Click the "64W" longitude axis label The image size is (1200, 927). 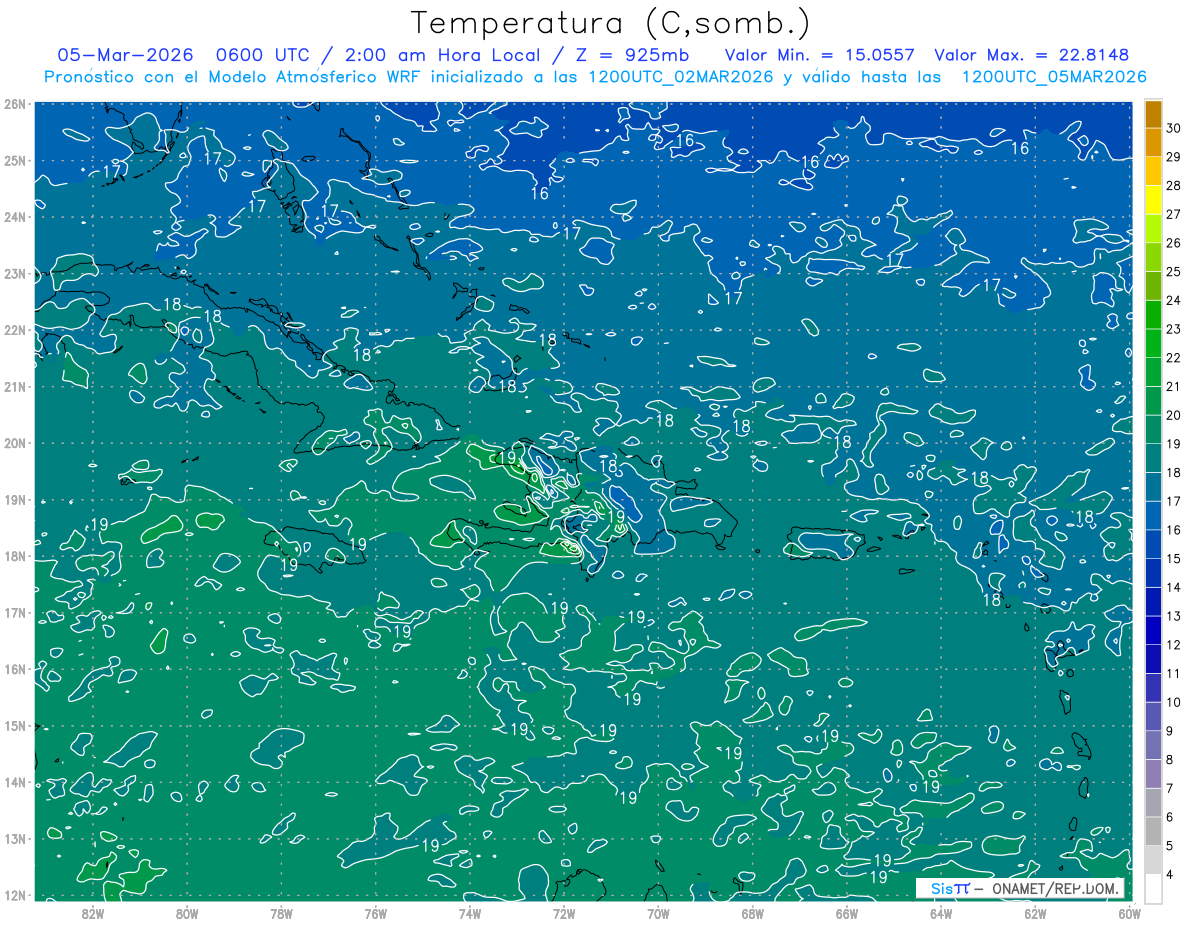click(941, 912)
